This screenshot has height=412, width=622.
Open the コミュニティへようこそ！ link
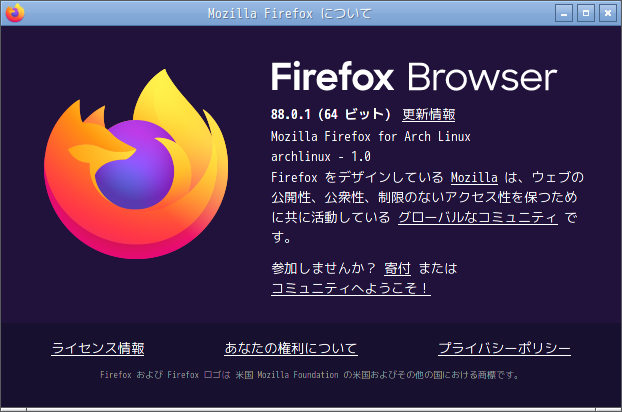pos(351,288)
